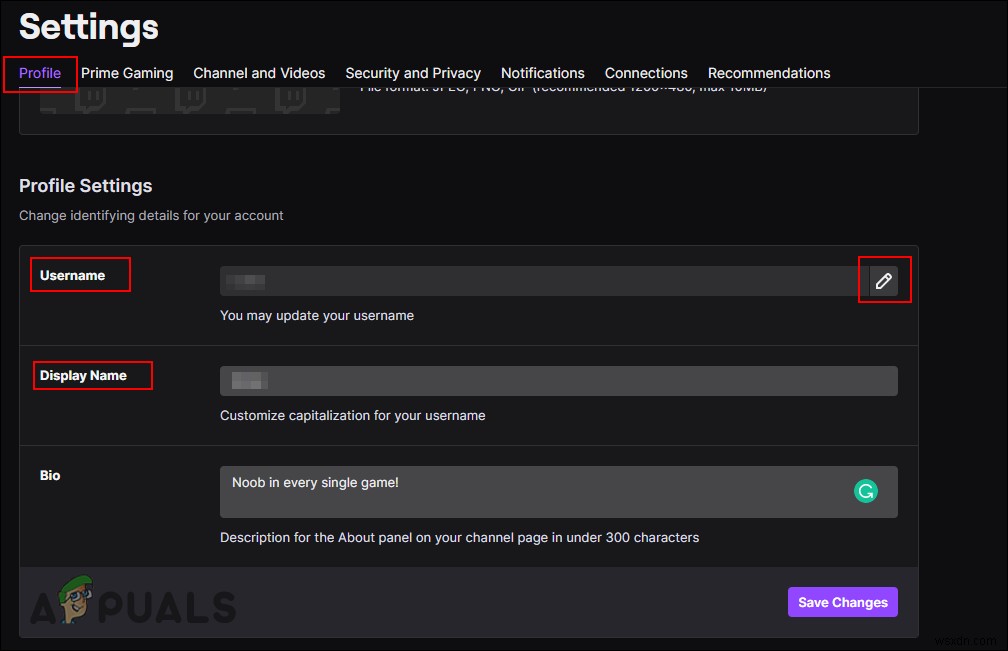Image resolution: width=1008 pixels, height=651 pixels.
Task: Click the pencil icon to edit username
Action: (884, 281)
